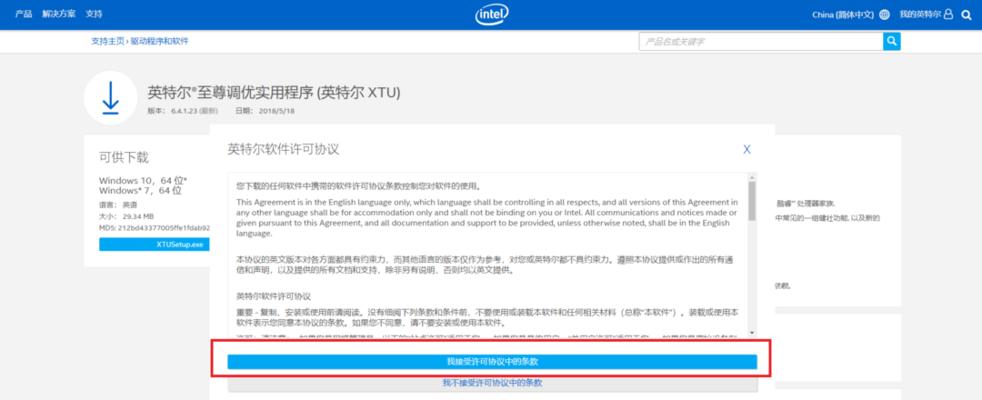Click the blue search button beside search box

pyautogui.click(x=892, y=41)
